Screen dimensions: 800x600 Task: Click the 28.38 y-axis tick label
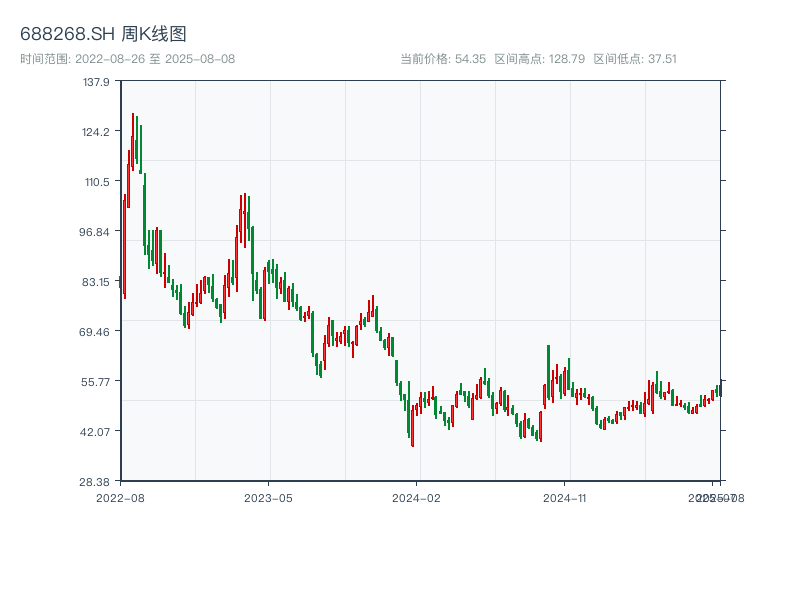(x=96, y=482)
